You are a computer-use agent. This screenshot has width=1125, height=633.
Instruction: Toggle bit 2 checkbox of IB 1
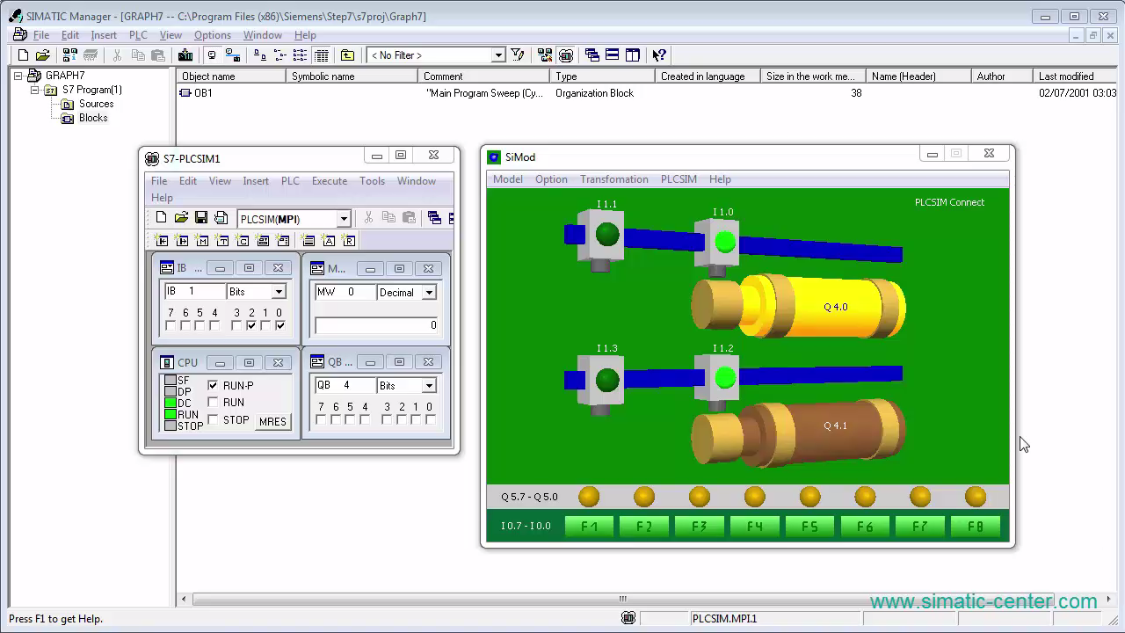coord(250,326)
